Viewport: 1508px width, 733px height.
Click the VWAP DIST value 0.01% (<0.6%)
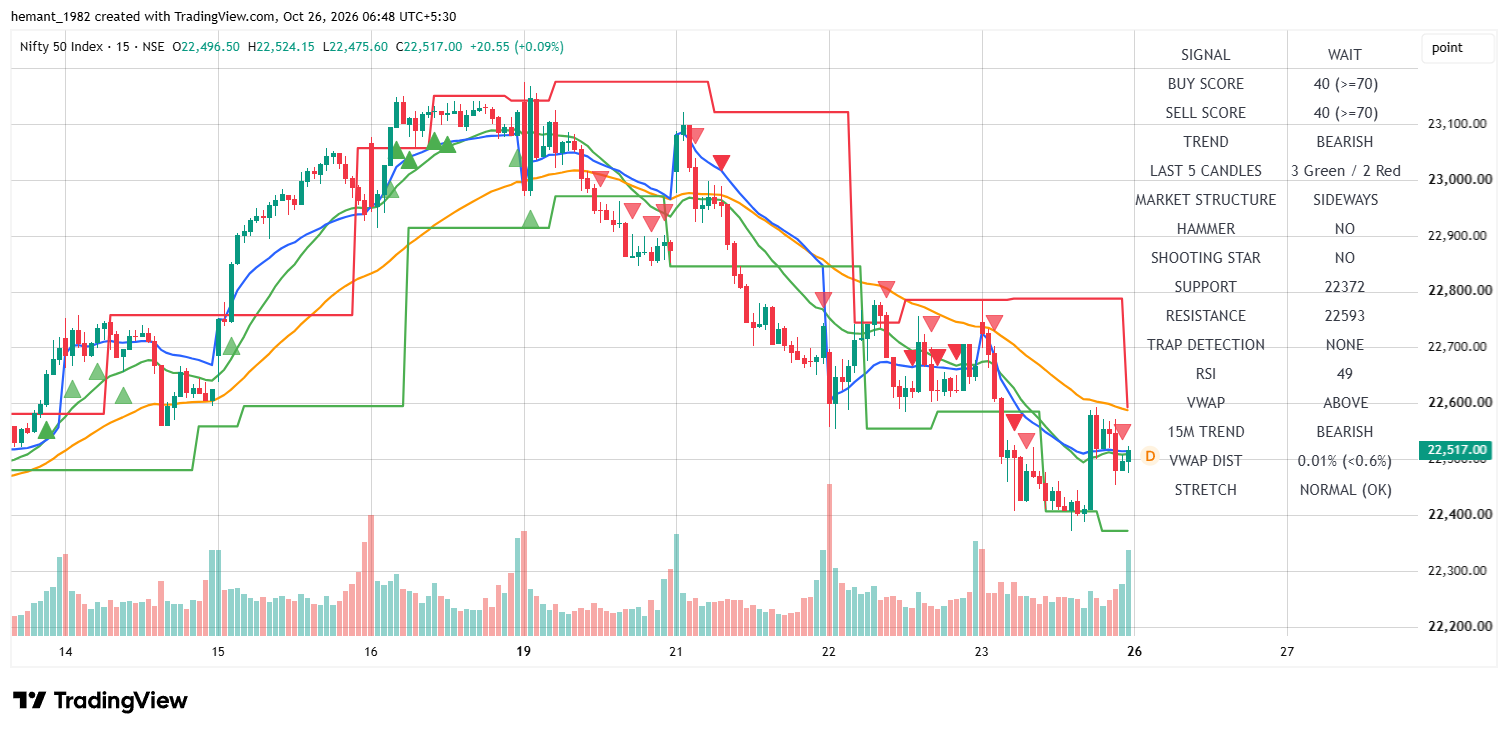click(1345, 461)
